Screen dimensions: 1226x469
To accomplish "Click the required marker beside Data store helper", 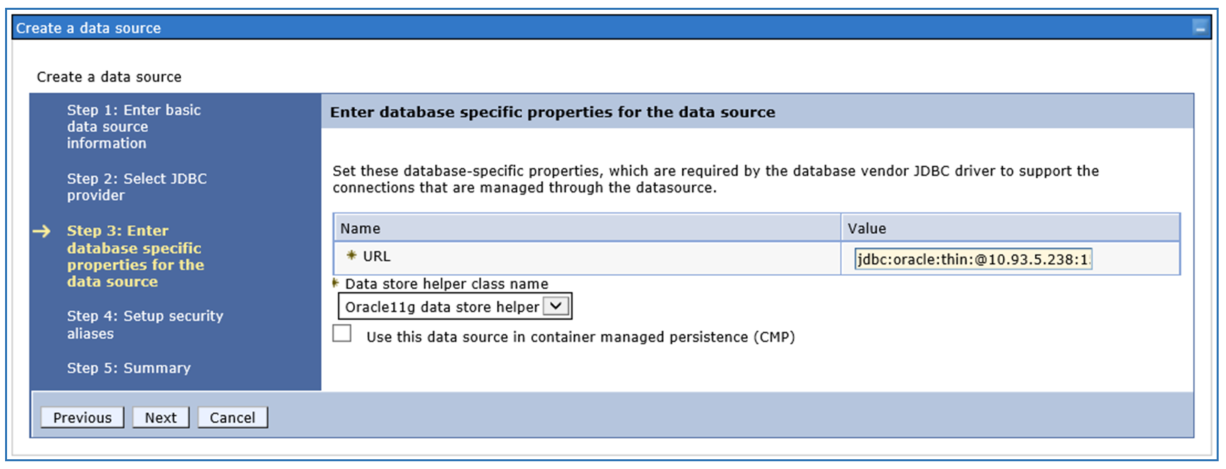I will (x=336, y=284).
